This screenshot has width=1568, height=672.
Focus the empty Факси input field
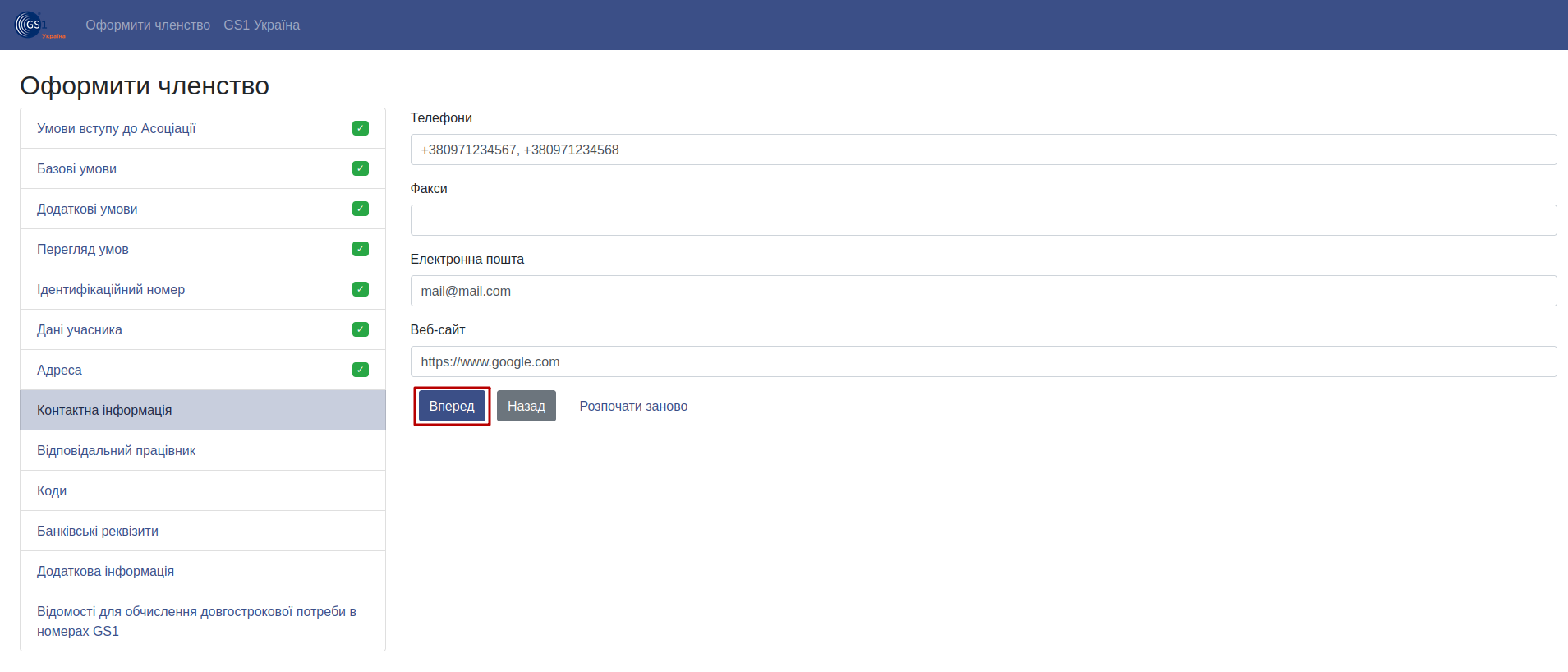[983, 220]
